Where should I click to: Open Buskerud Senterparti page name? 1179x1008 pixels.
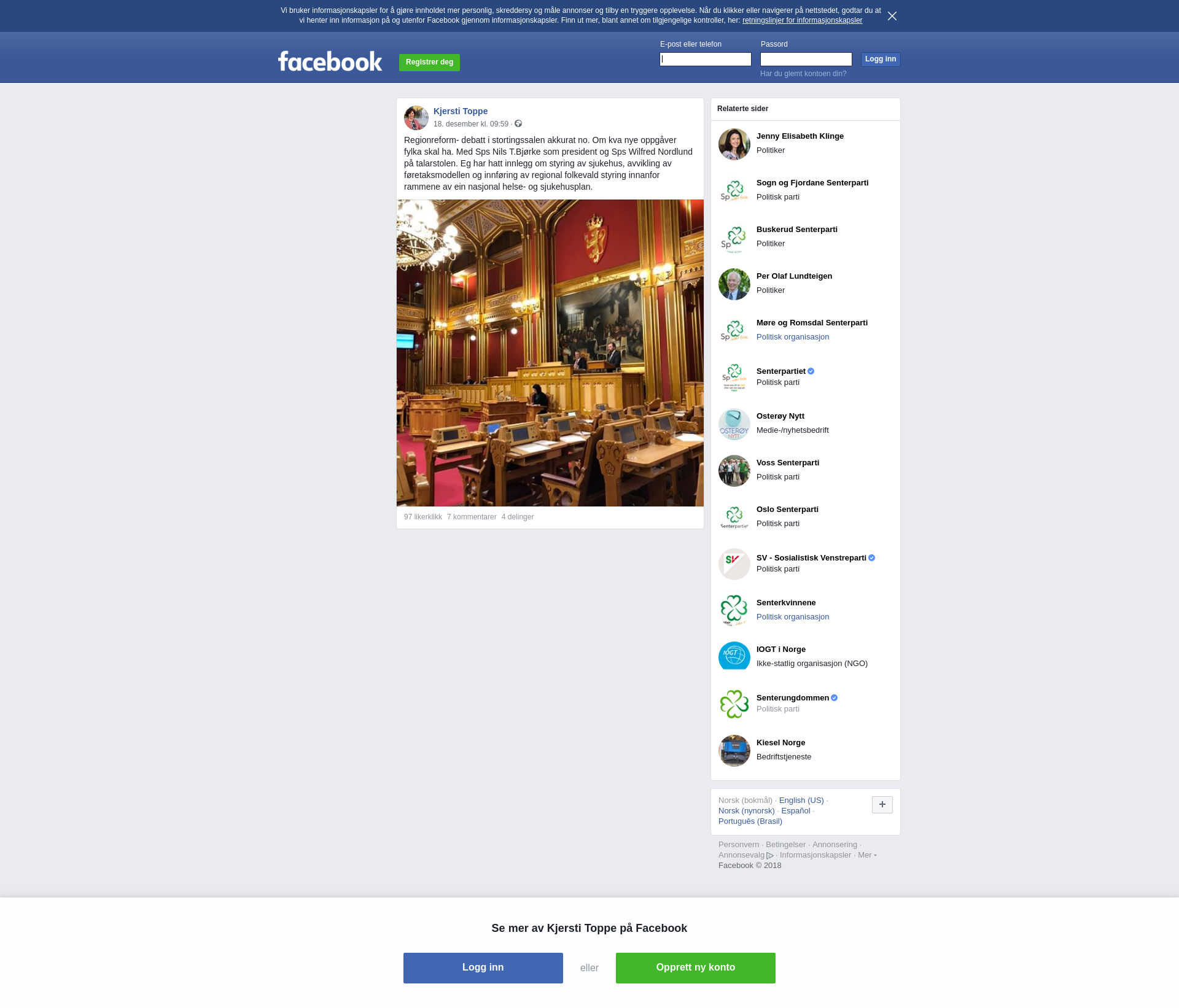(797, 230)
